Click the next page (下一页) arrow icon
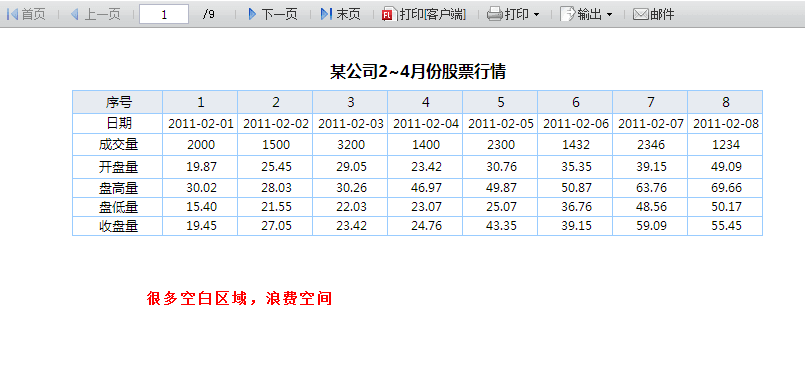The width and height of the screenshot is (805, 381). [x=252, y=14]
